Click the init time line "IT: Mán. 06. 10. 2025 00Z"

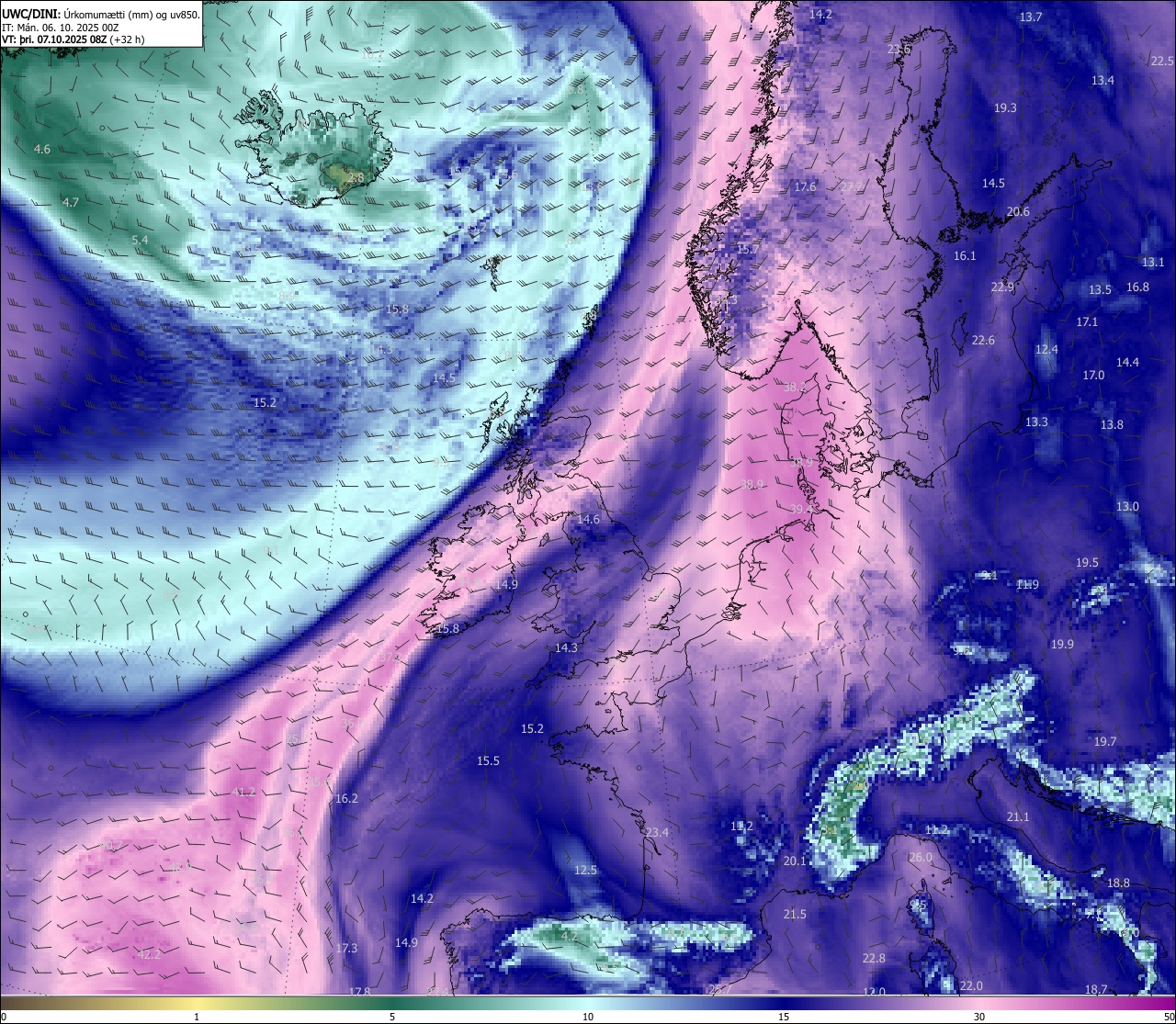click(60, 28)
